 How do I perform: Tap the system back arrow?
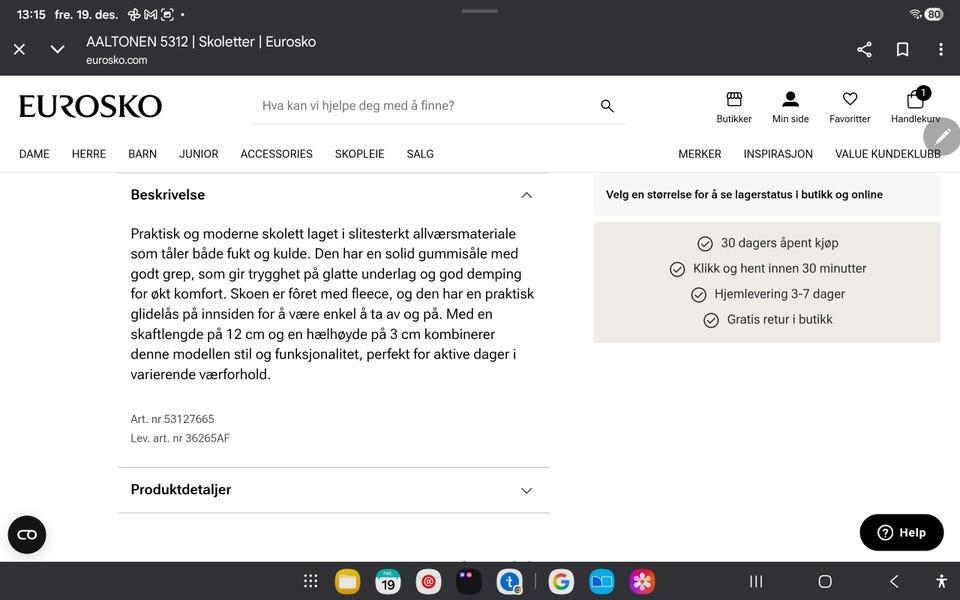[894, 581]
